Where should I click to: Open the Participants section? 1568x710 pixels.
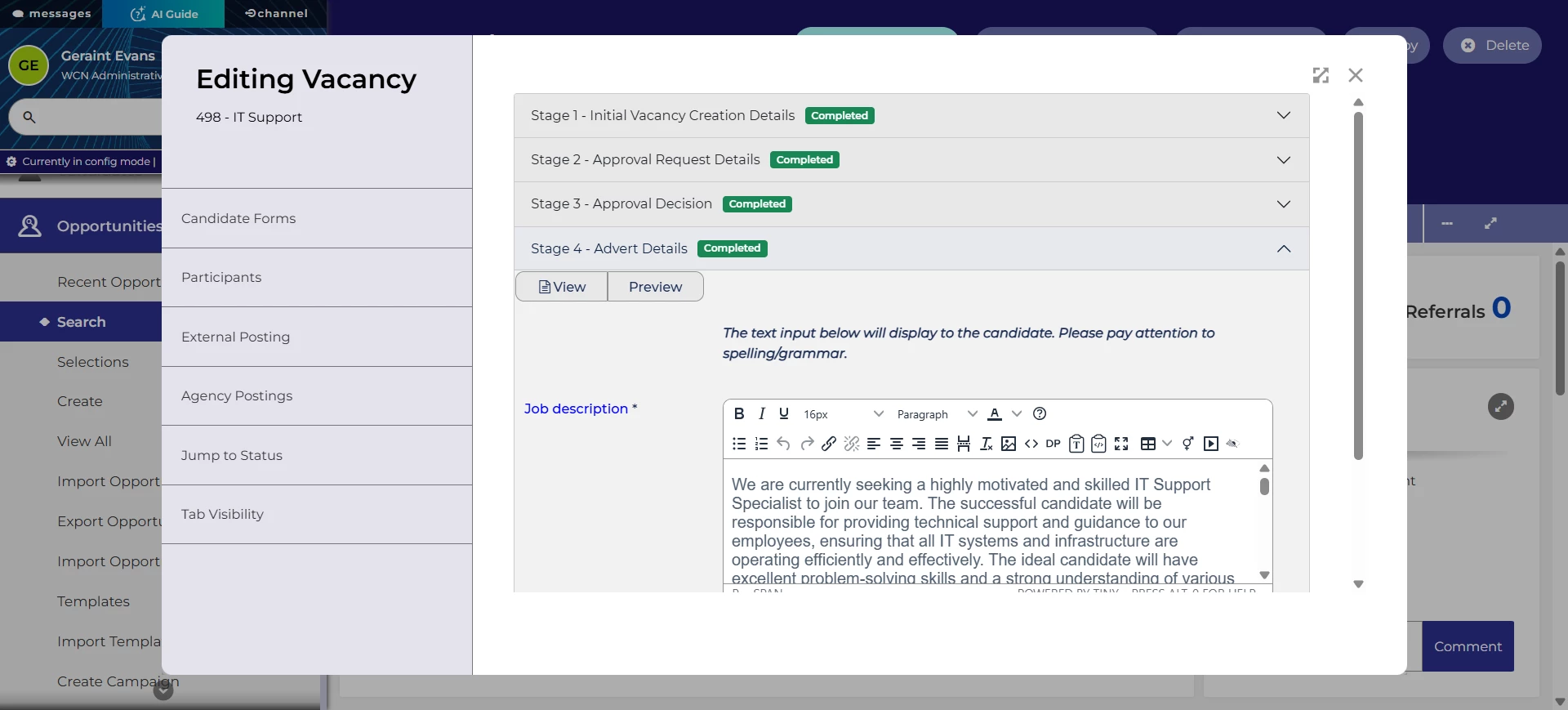[317, 278]
